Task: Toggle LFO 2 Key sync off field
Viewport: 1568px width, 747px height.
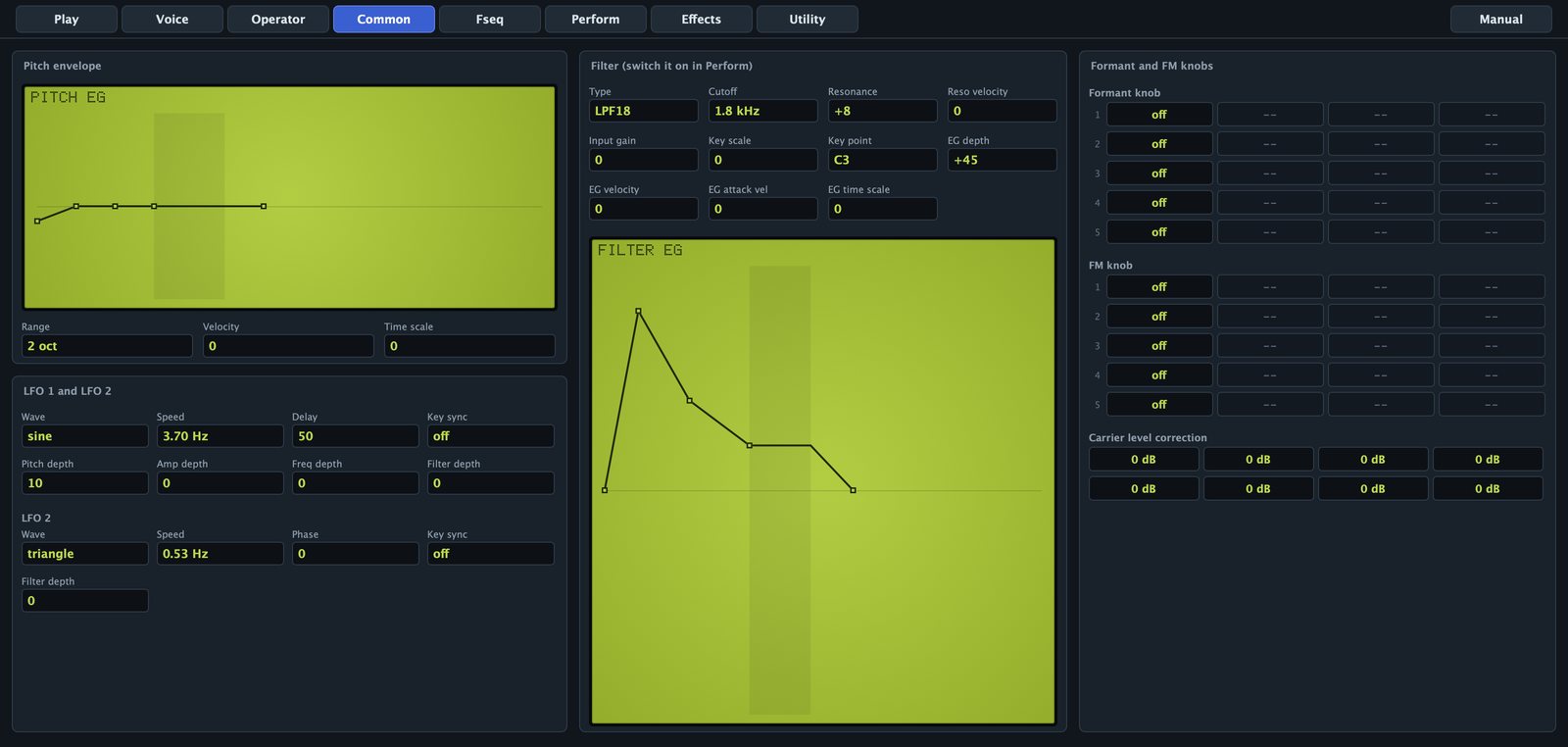Action: point(490,554)
